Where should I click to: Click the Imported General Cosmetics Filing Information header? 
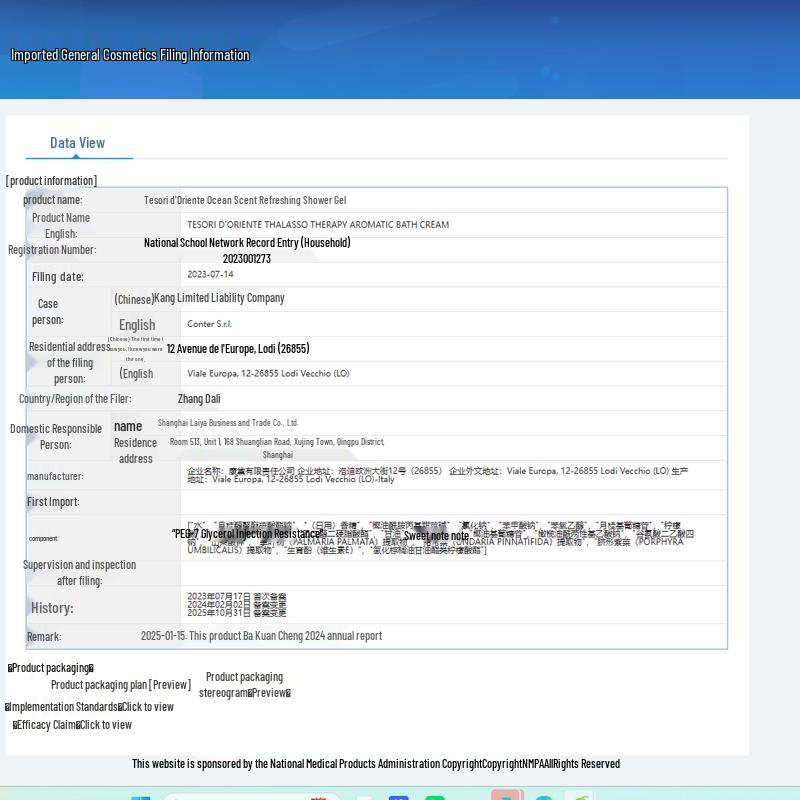(x=130, y=55)
